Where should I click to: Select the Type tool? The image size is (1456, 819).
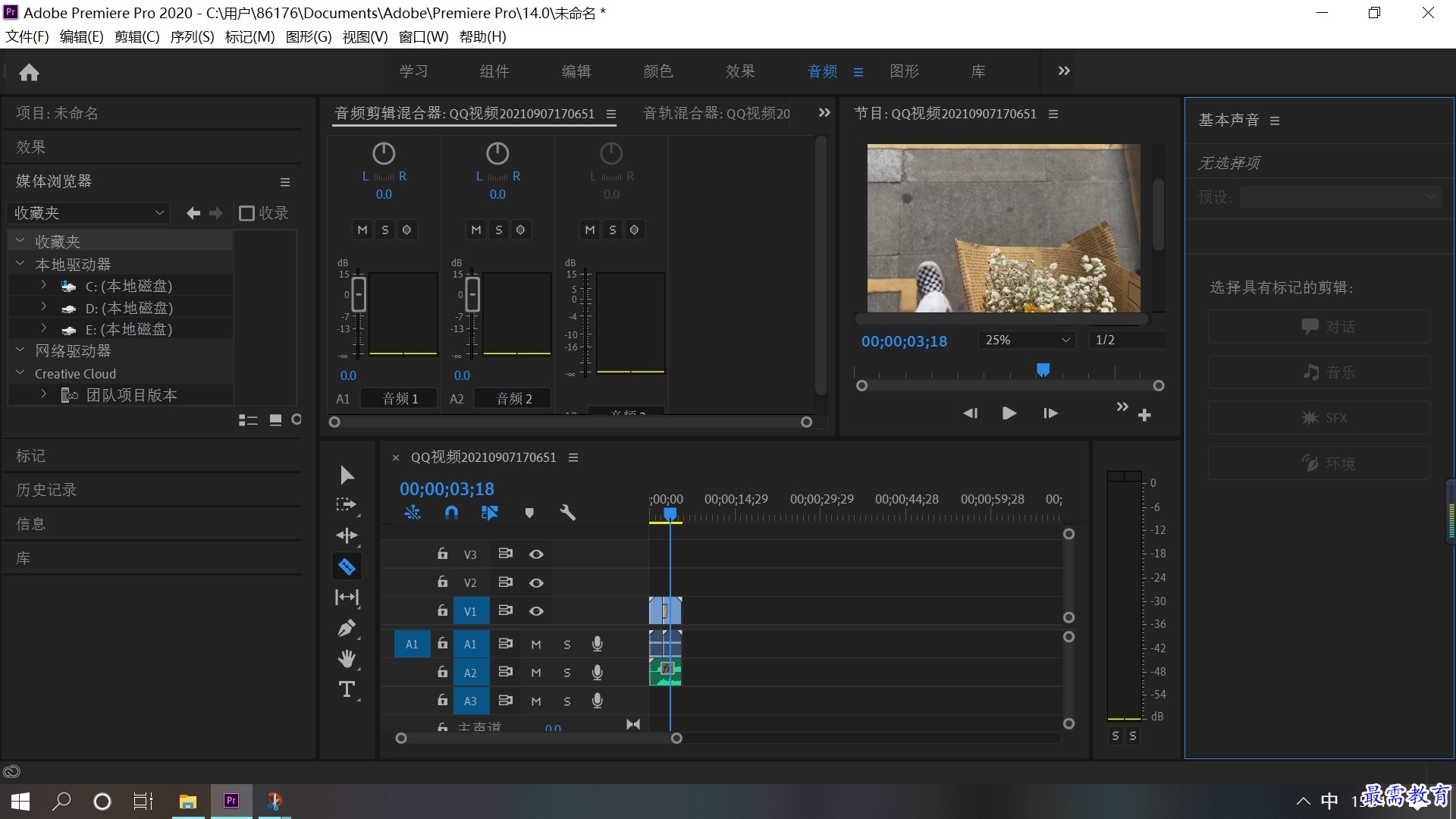click(347, 689)
